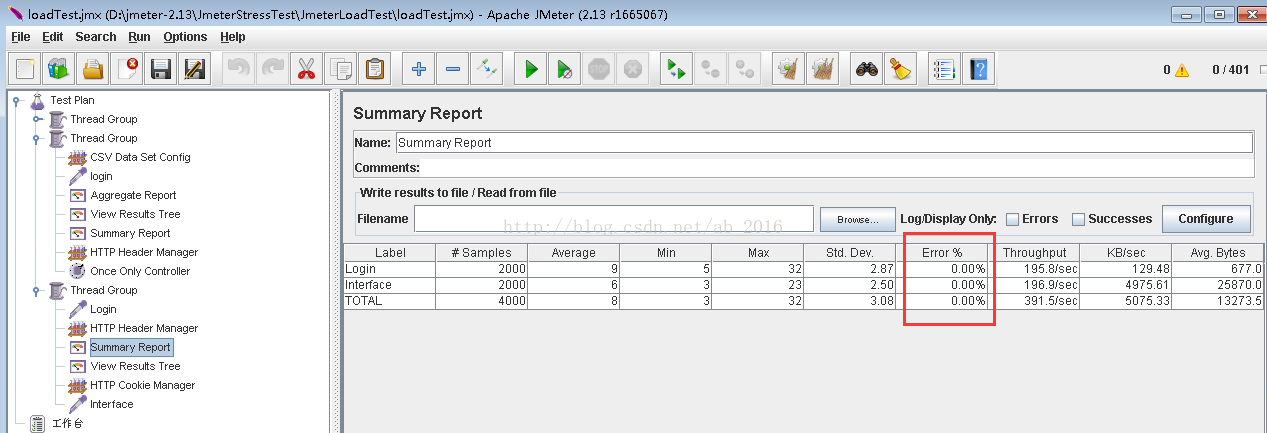Viewport: 1267px width, 433px height.
Task: Click the Redo arrow icon
Action: (x=272, y=69)
